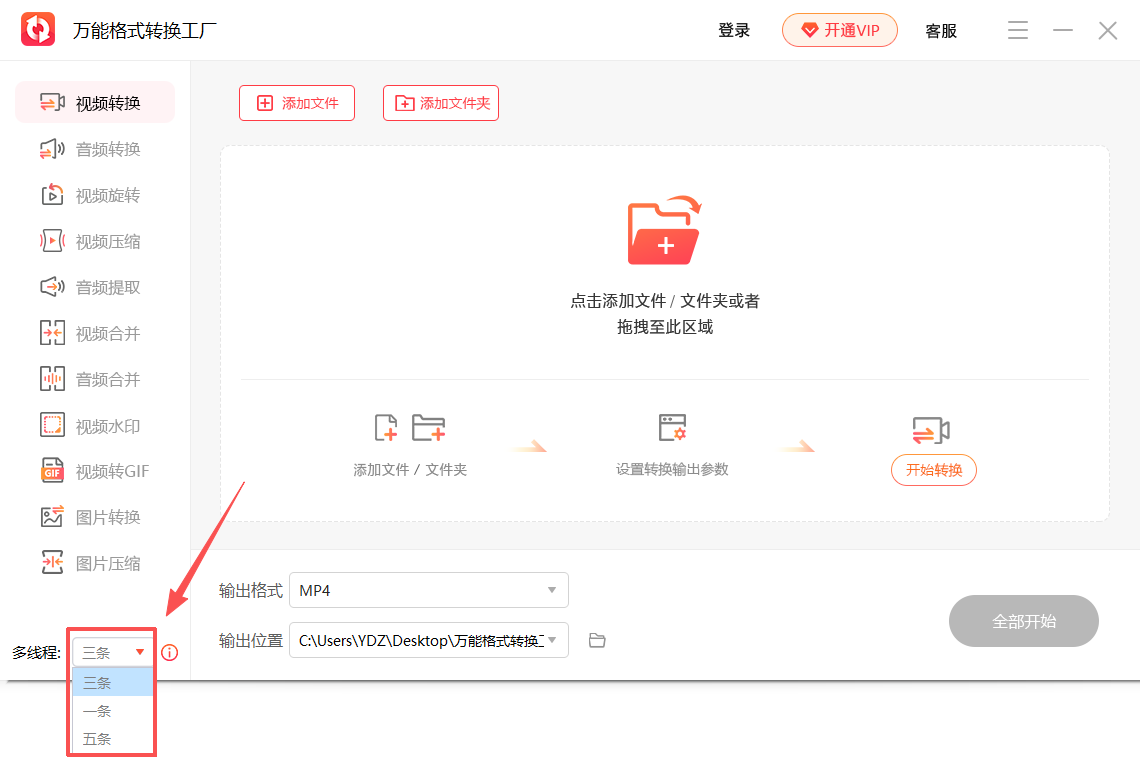Image resolution: width=1140 pixels, height=757 pixels.
Task: Expand the 输出位置 path dropdown
Action: (x=551, y=640)
